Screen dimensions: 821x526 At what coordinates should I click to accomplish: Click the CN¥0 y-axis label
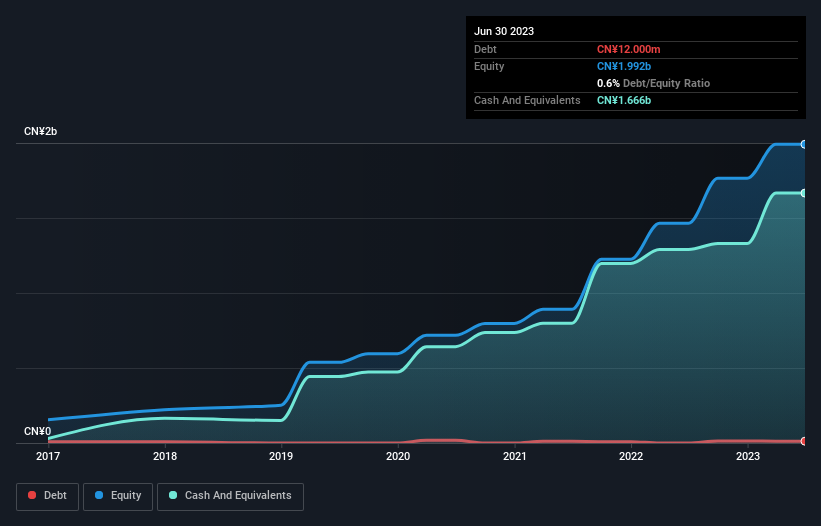click(38, 431)
